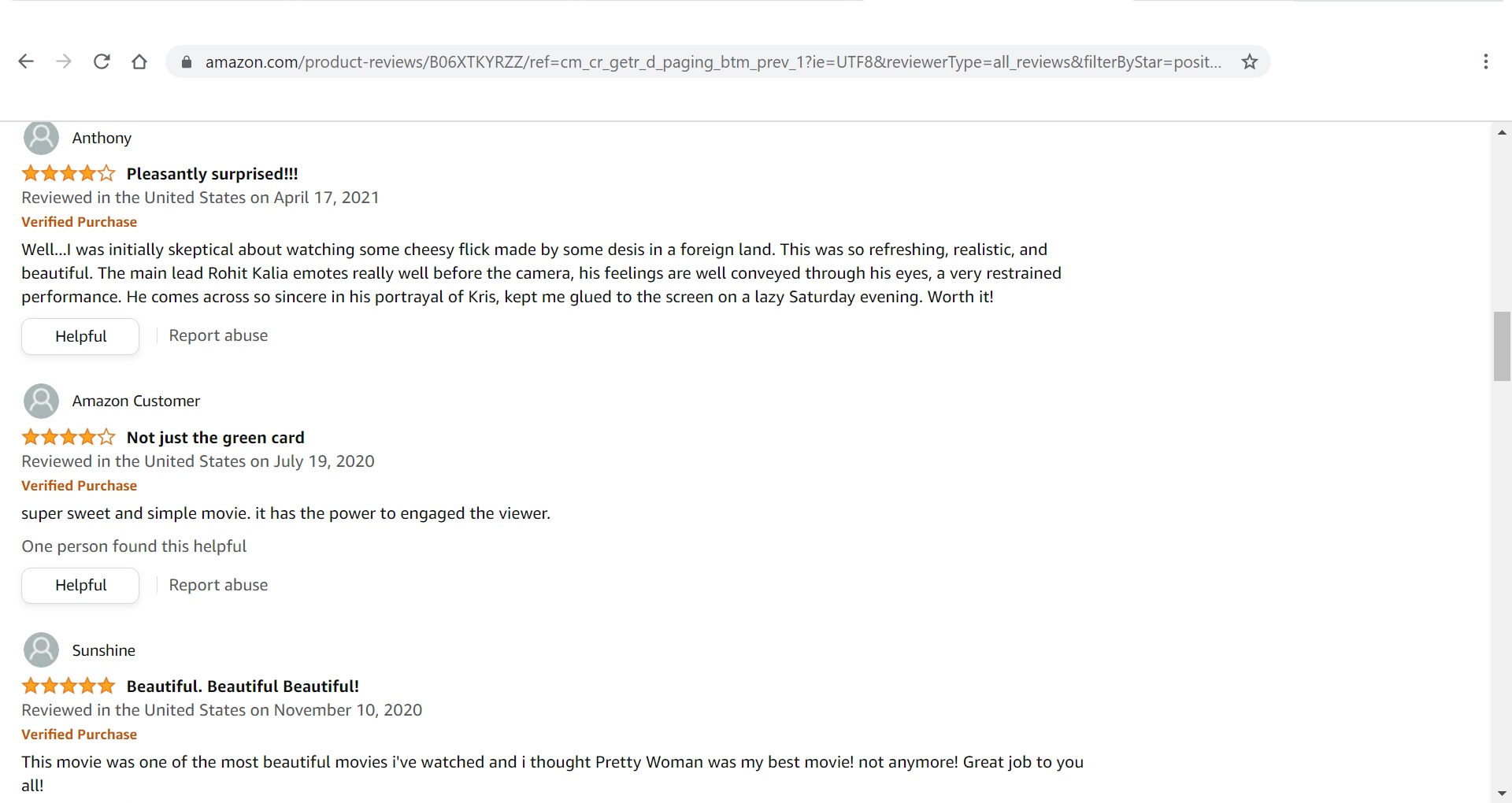Go to the browser home page icon
Screen dimensions: 1512x803
(x=139, y=61)
